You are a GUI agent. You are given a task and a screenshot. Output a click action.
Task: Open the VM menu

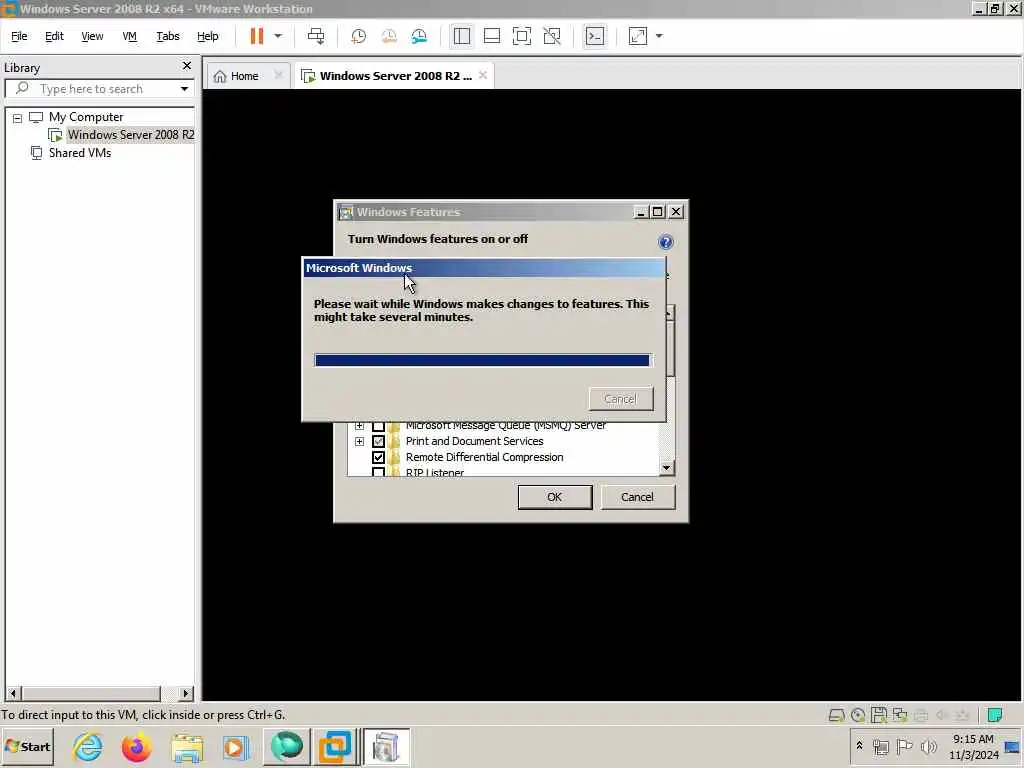point(129,36)
